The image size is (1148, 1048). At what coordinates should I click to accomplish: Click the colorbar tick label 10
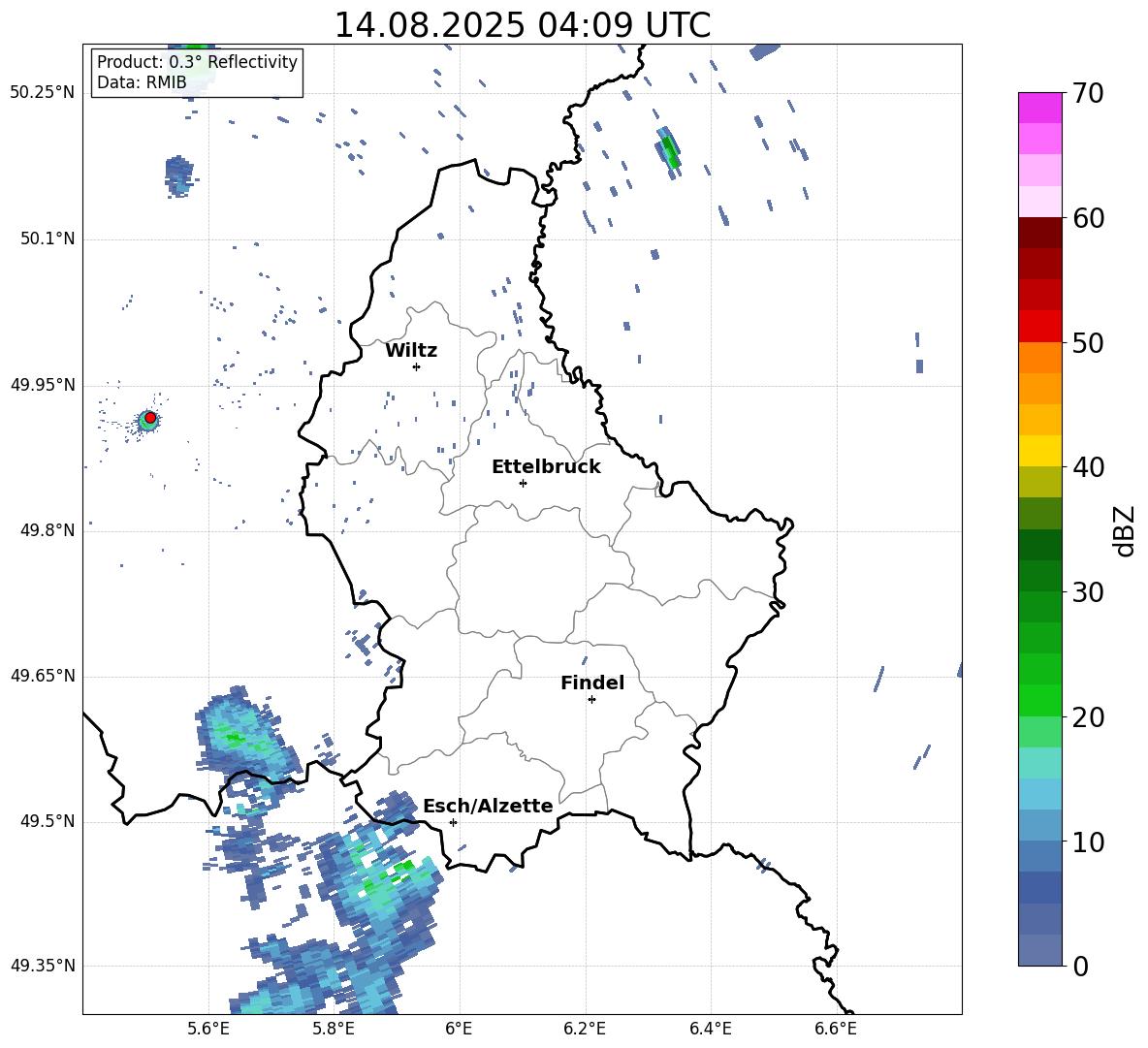[x=1089, y=842]
